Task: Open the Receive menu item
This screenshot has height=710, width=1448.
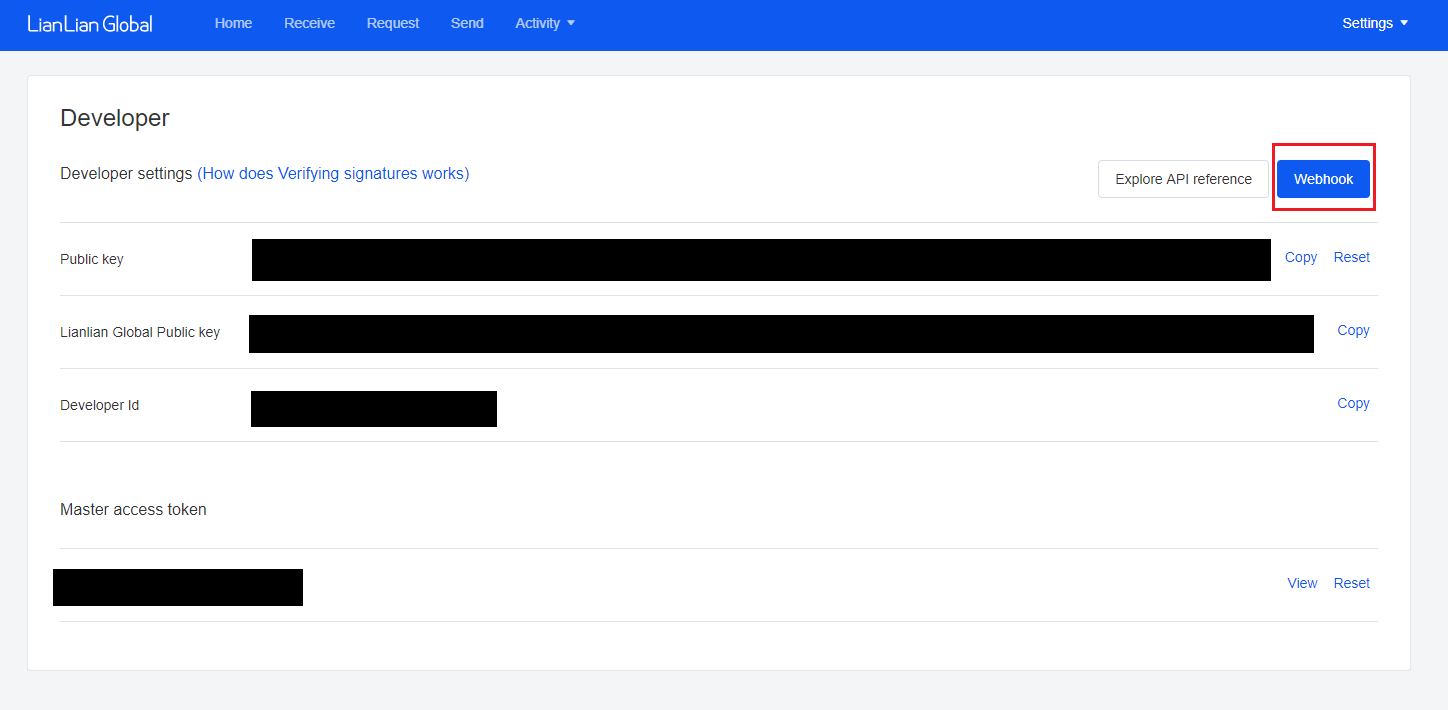Action: point(309,23)
